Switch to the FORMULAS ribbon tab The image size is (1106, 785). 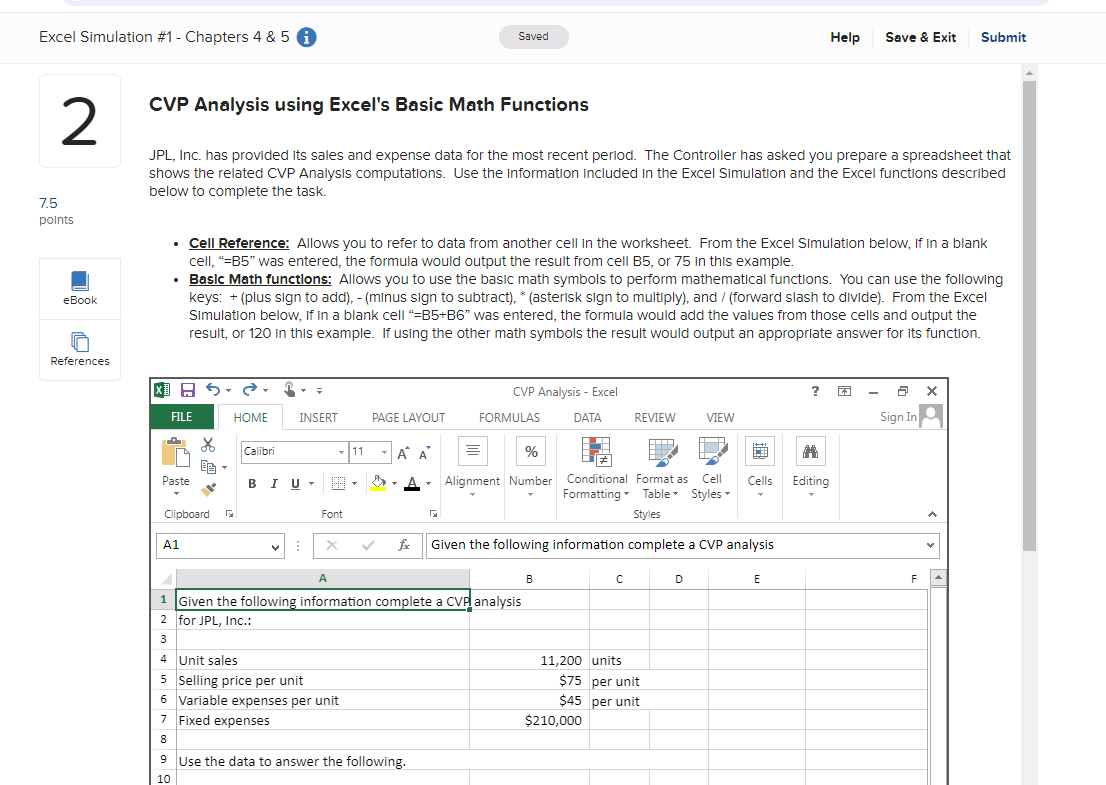(x=509, y=417)
